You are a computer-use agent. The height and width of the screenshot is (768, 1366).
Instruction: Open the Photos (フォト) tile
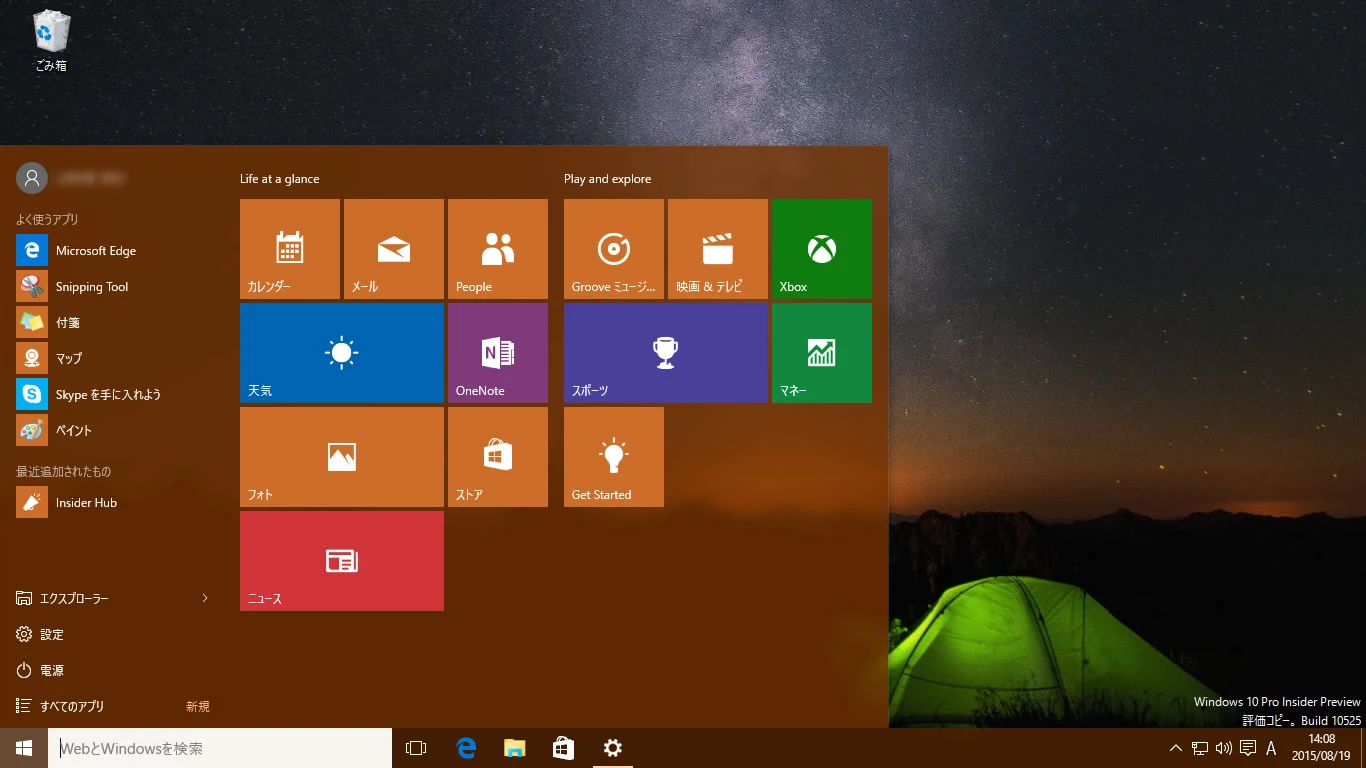click(342, 457)
